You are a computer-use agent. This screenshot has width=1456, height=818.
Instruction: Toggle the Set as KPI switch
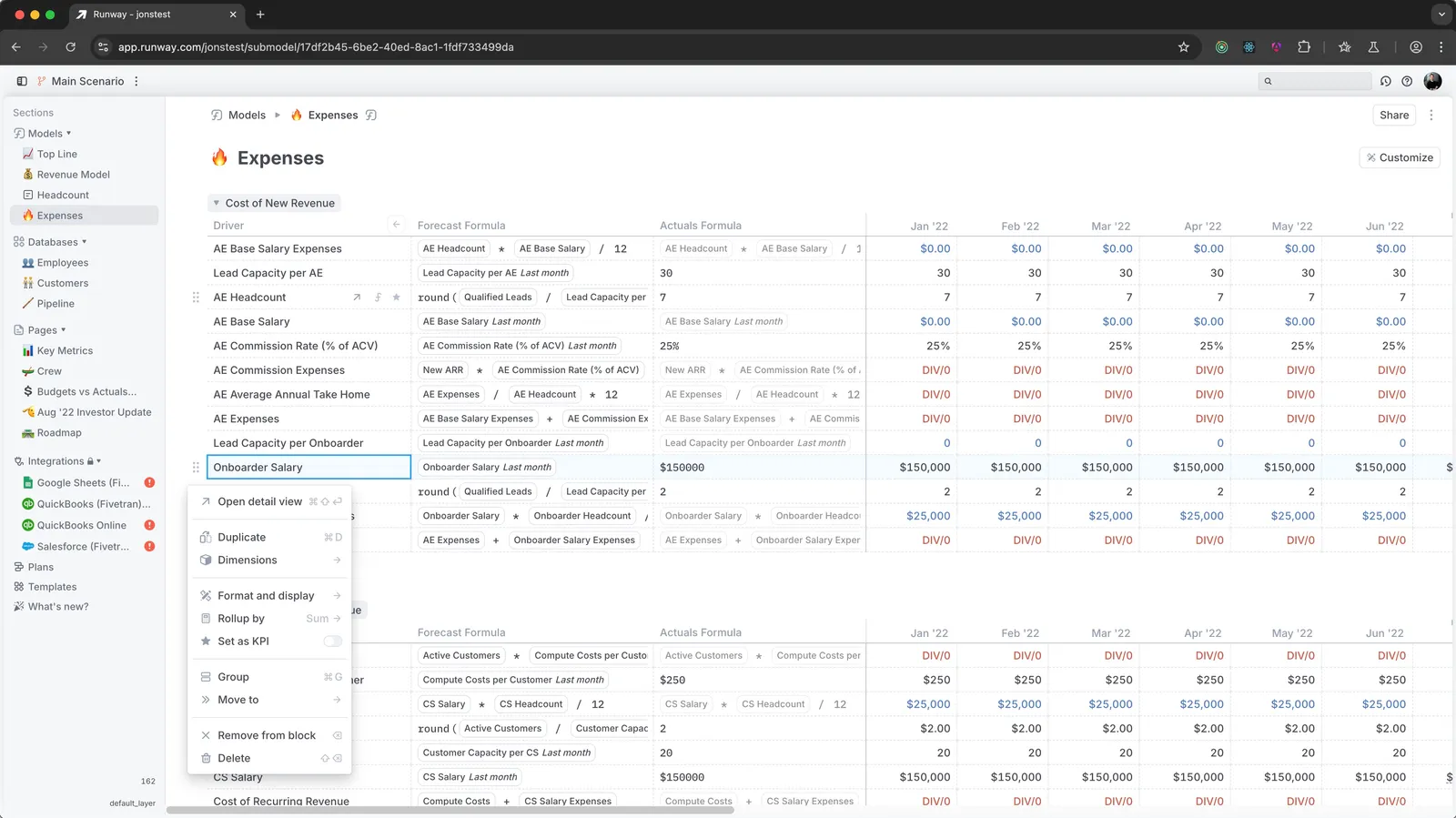[333, 641]
